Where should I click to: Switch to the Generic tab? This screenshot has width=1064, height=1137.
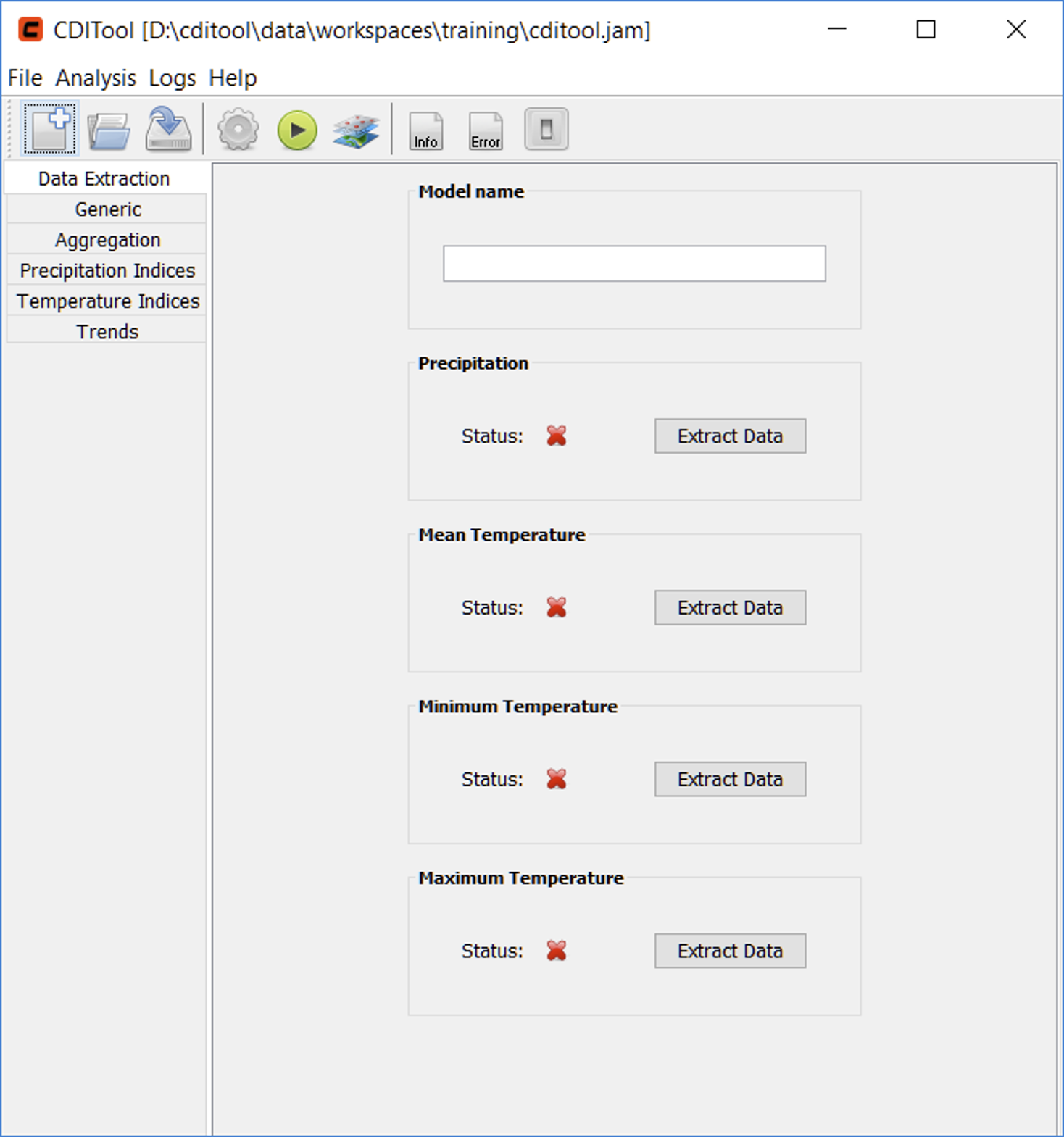[x=107, y=209]
